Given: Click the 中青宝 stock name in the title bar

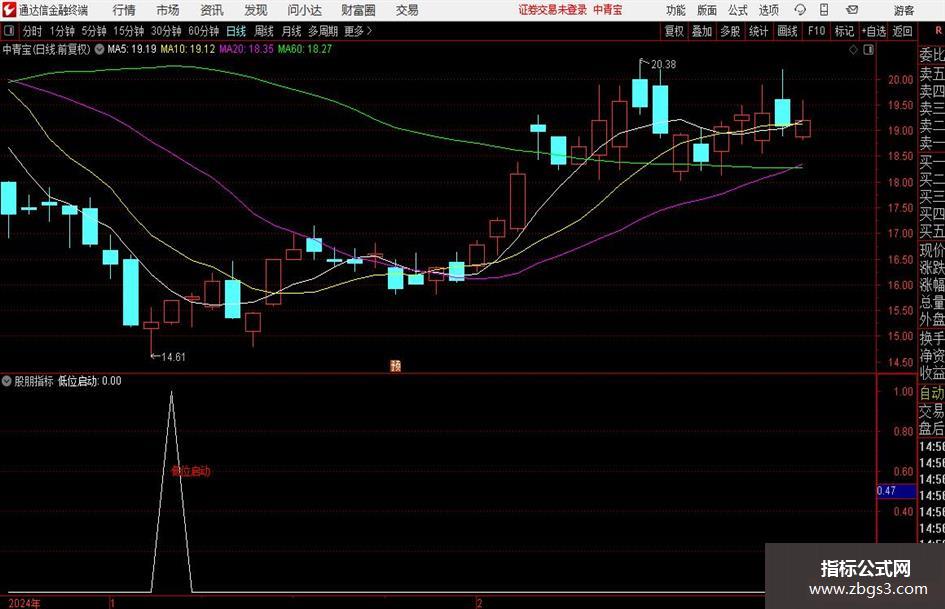Looking at the screenshot, I should pos(608,10).
